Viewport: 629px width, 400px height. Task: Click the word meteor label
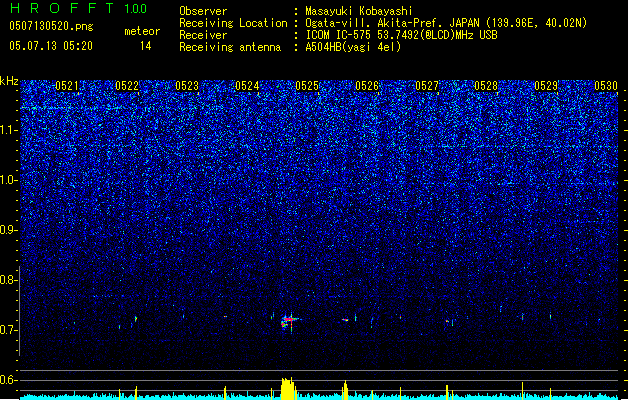click(x=142, y=31)
